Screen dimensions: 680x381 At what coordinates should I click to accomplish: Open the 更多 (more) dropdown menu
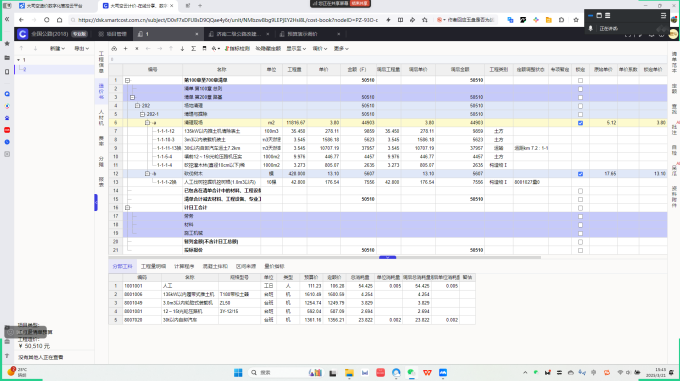point(341,49)
